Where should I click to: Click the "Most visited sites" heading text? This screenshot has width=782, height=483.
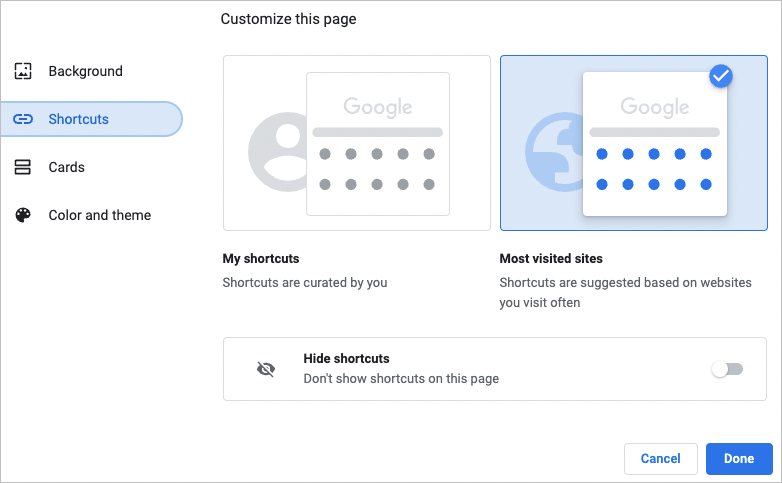pyautogui.click(x=551, y=259)
